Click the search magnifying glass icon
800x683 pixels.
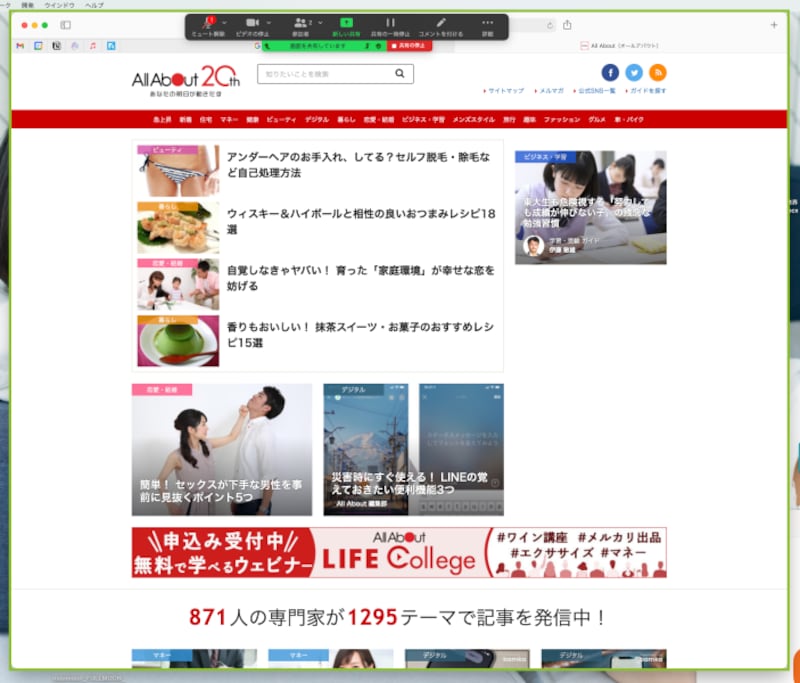pyautogui.click(x=398, y=74)
